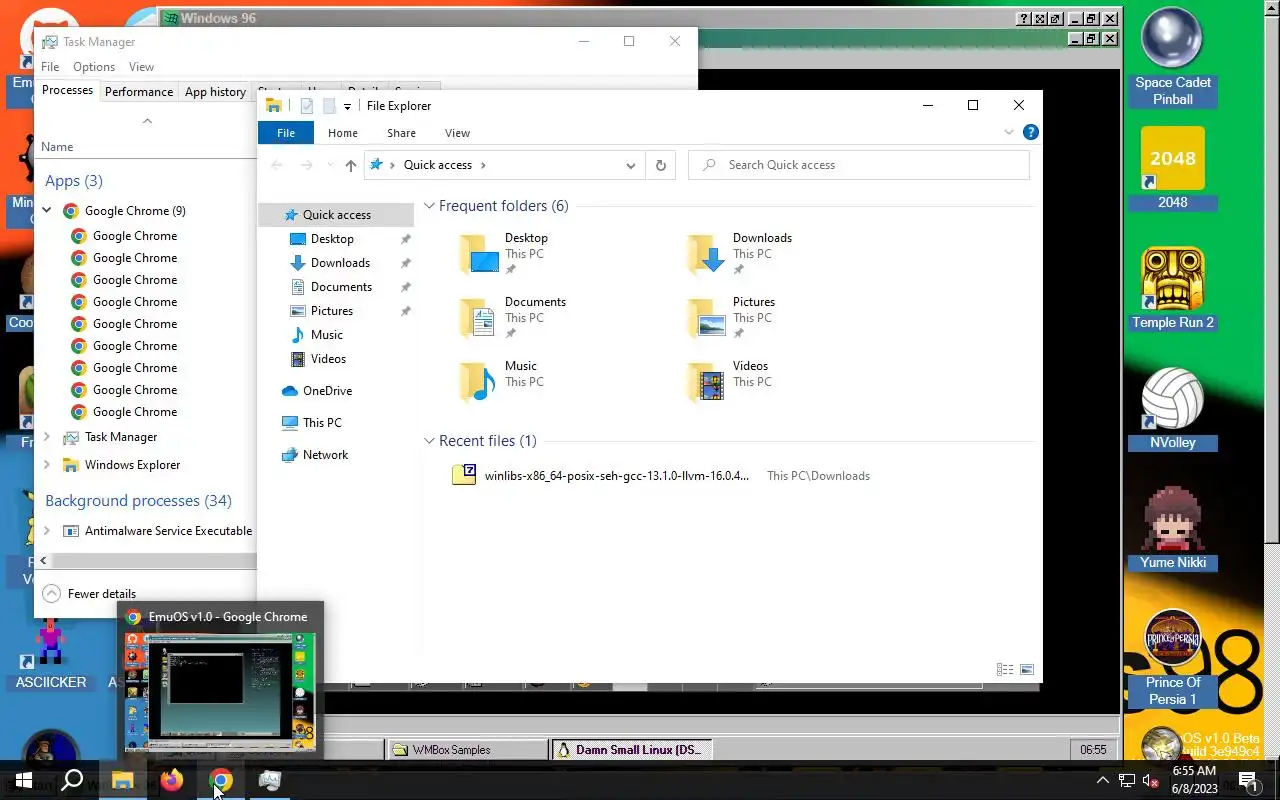Open address bar history dropdown

tap(631, 165)
